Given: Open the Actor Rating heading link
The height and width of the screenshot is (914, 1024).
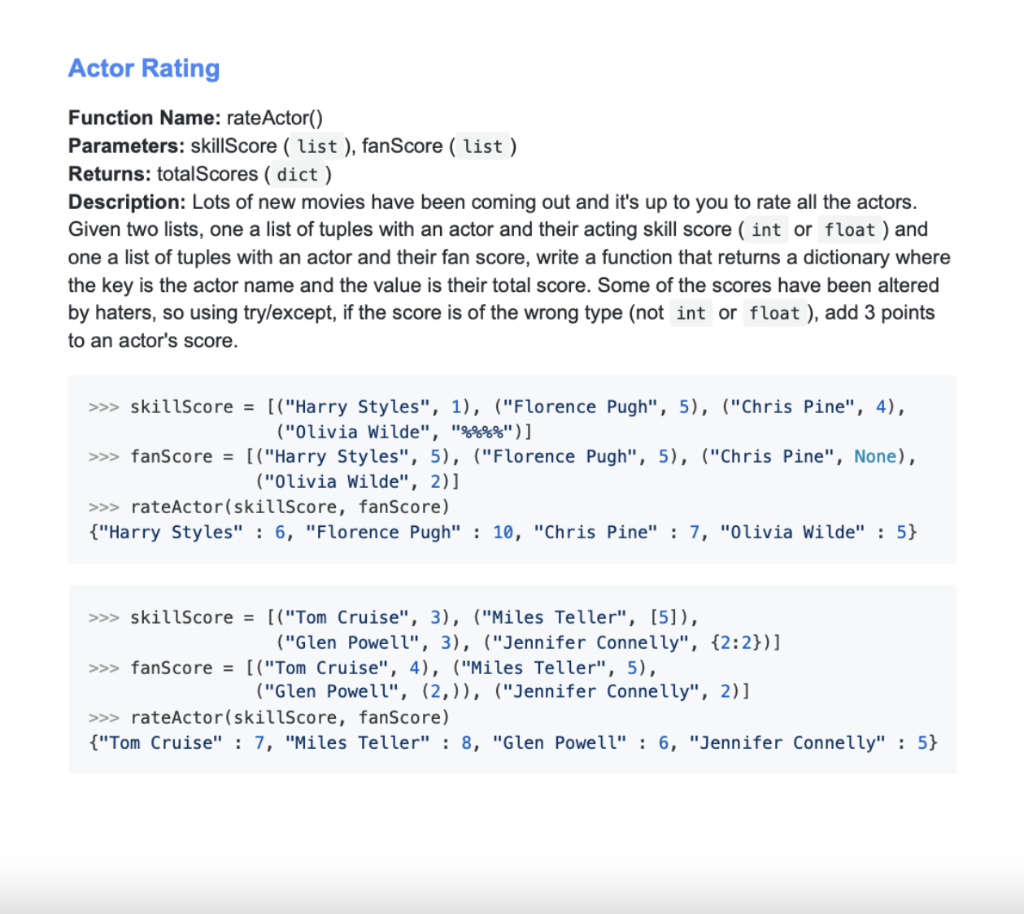Looking at the screenshot, I should (x=144, y=68).
